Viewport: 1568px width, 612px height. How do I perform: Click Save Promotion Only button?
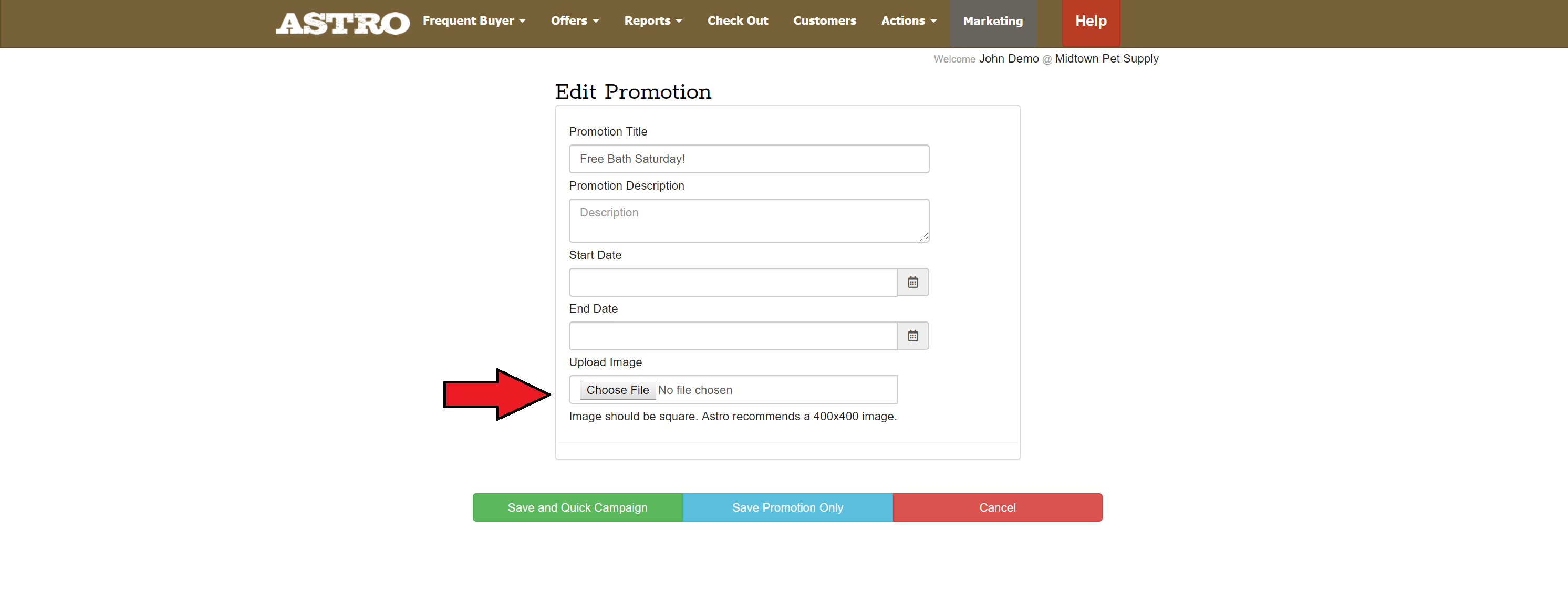click(x=787, y=507)
